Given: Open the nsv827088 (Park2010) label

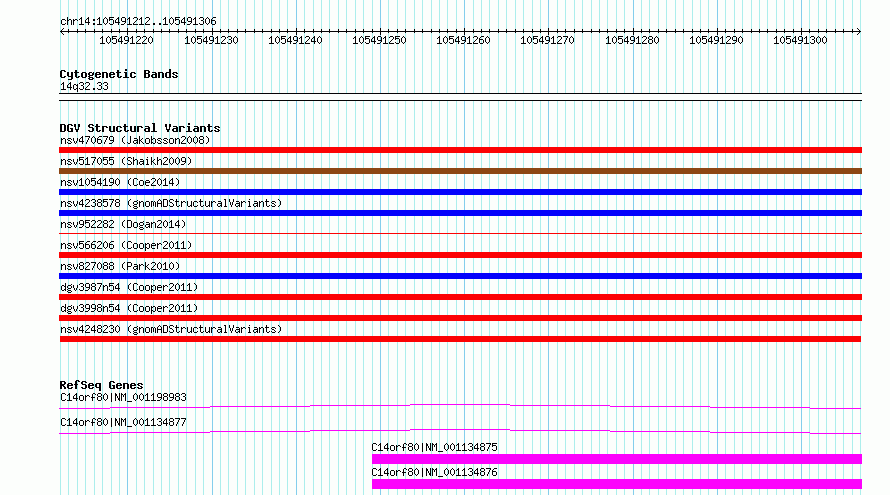Looking at the screenshot, I should click(120, 266).
